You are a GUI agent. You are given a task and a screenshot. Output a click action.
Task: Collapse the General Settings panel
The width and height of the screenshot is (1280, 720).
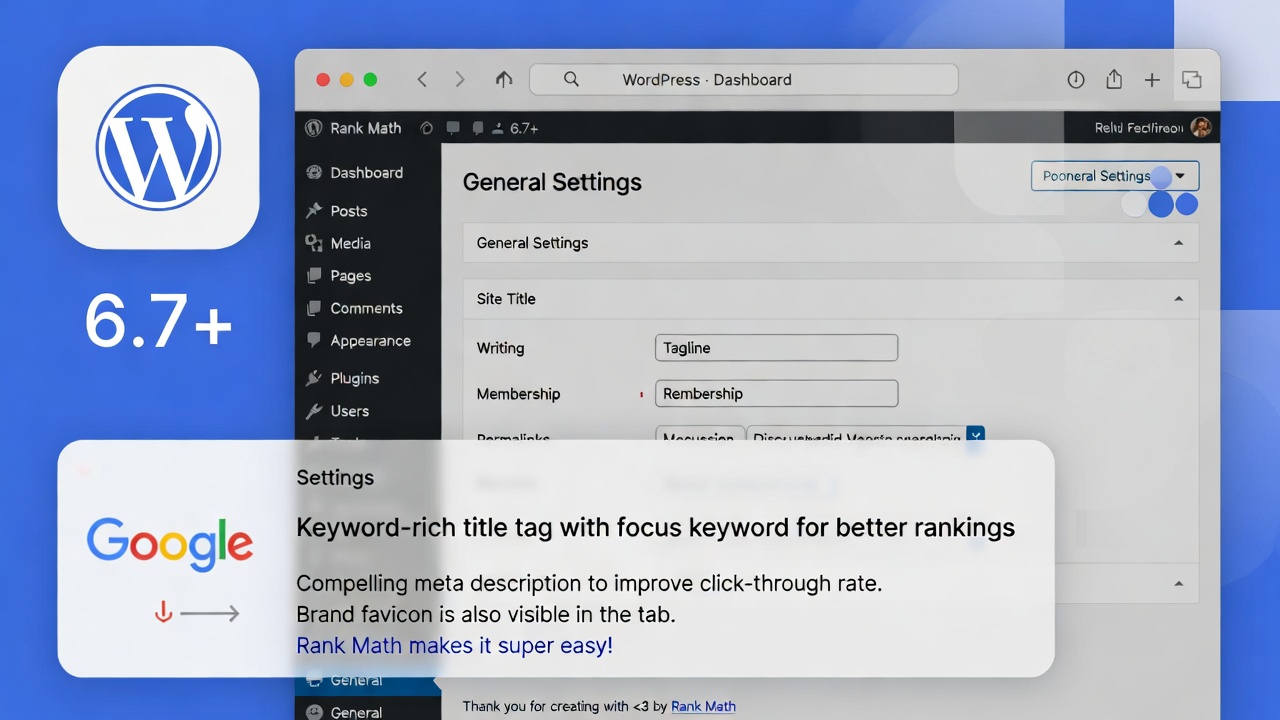click(x=1178, y=243)
